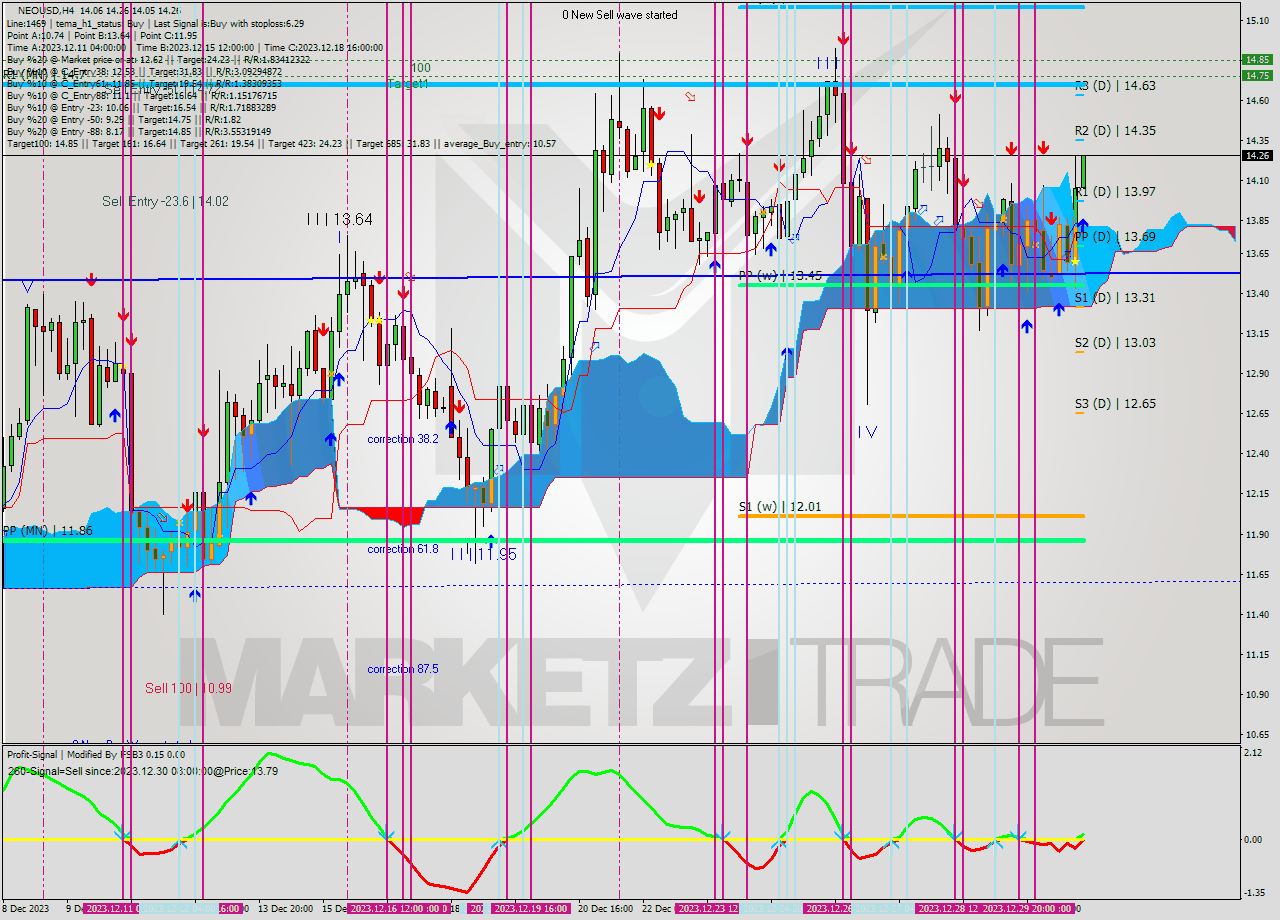Click the 10.65 price axis tick
The image size is (1280, 920).
[1256, 735]
